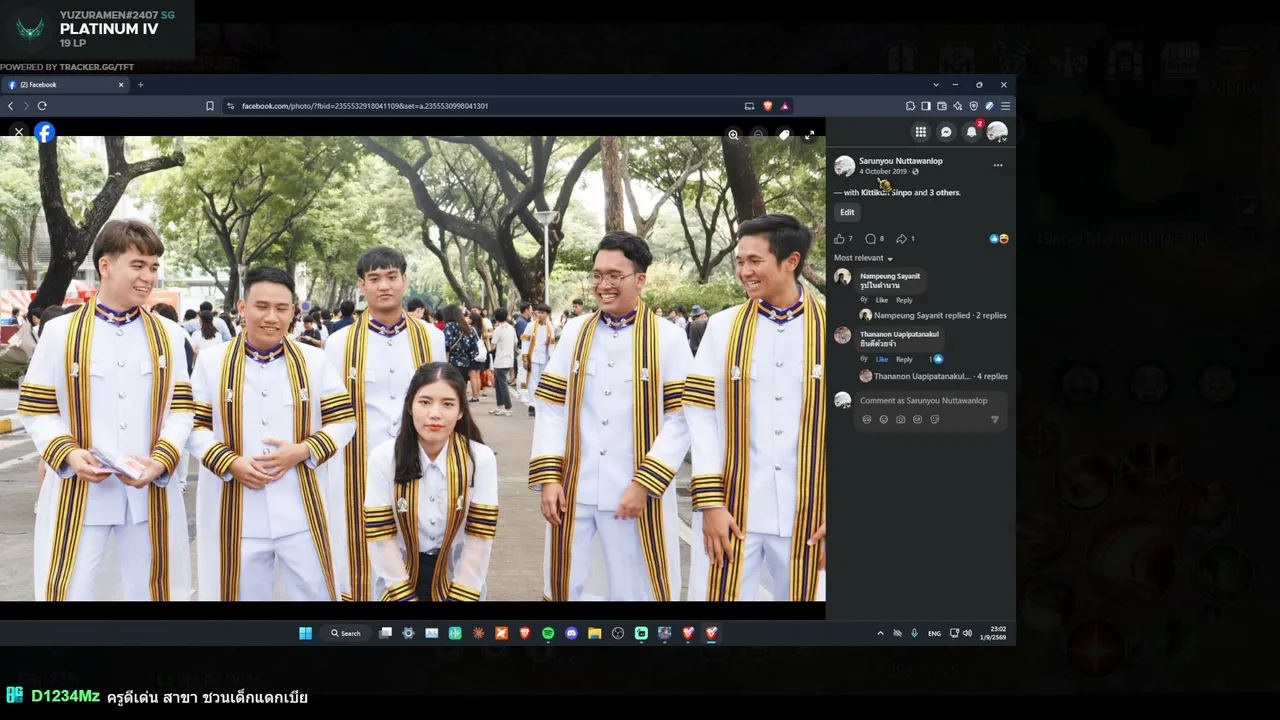1280x720 pixels.
Task: Toggle Like on Thananon's comment
Action: 882,359
